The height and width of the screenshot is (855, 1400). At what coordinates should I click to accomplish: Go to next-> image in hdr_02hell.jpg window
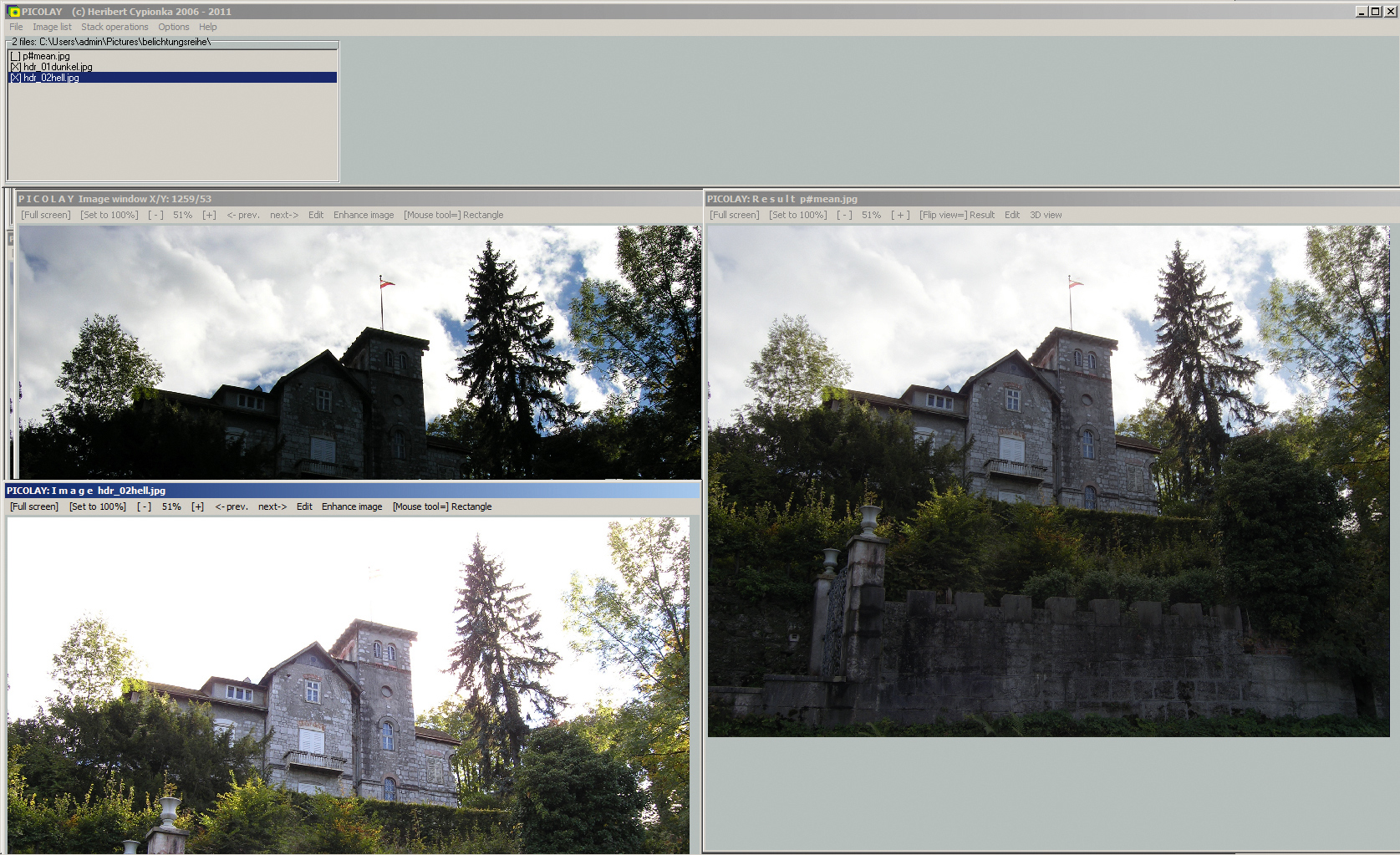pyautogui.click(x=272, y=506)
